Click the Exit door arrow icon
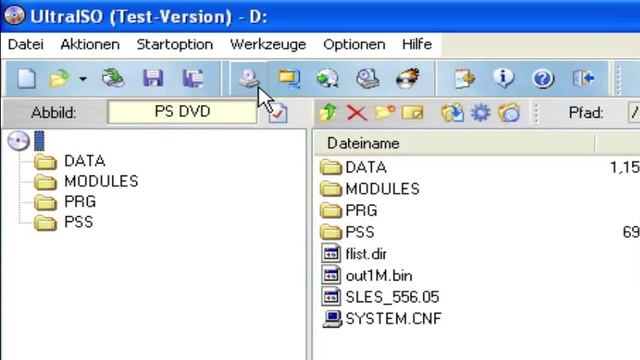The image size is (640, 360). 583,78
